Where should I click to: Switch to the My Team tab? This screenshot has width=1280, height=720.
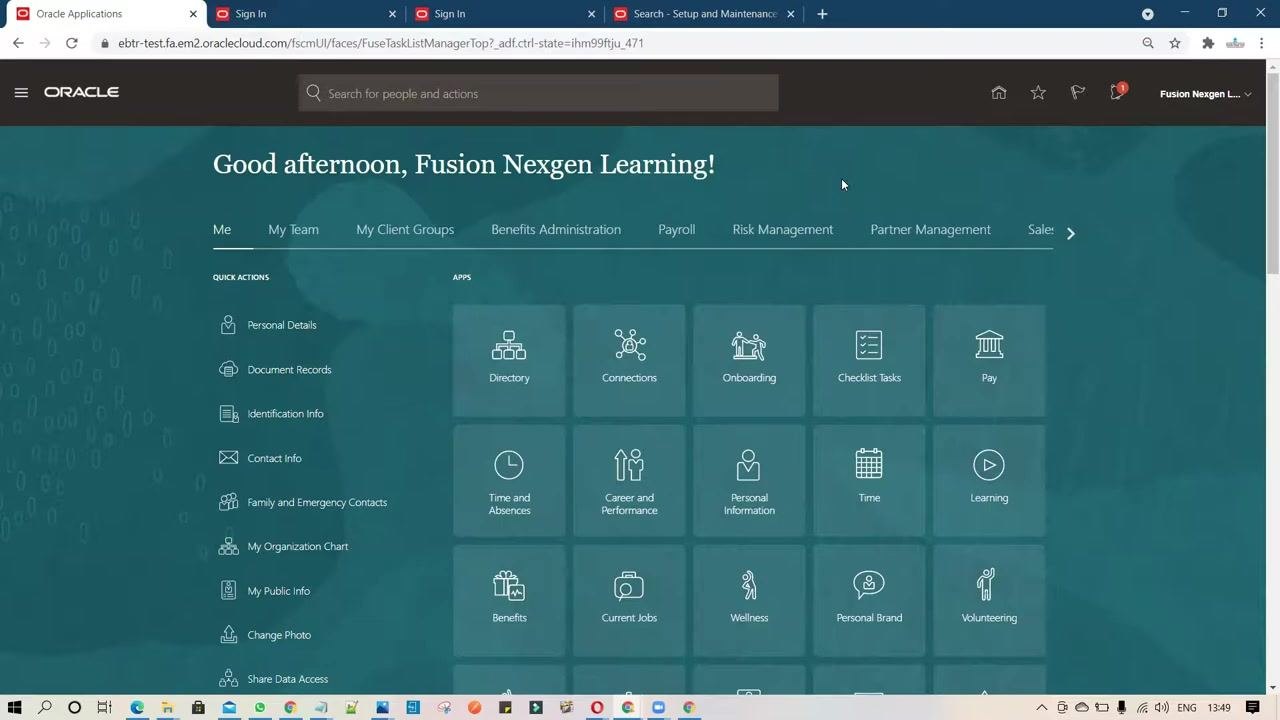(293, 230)
